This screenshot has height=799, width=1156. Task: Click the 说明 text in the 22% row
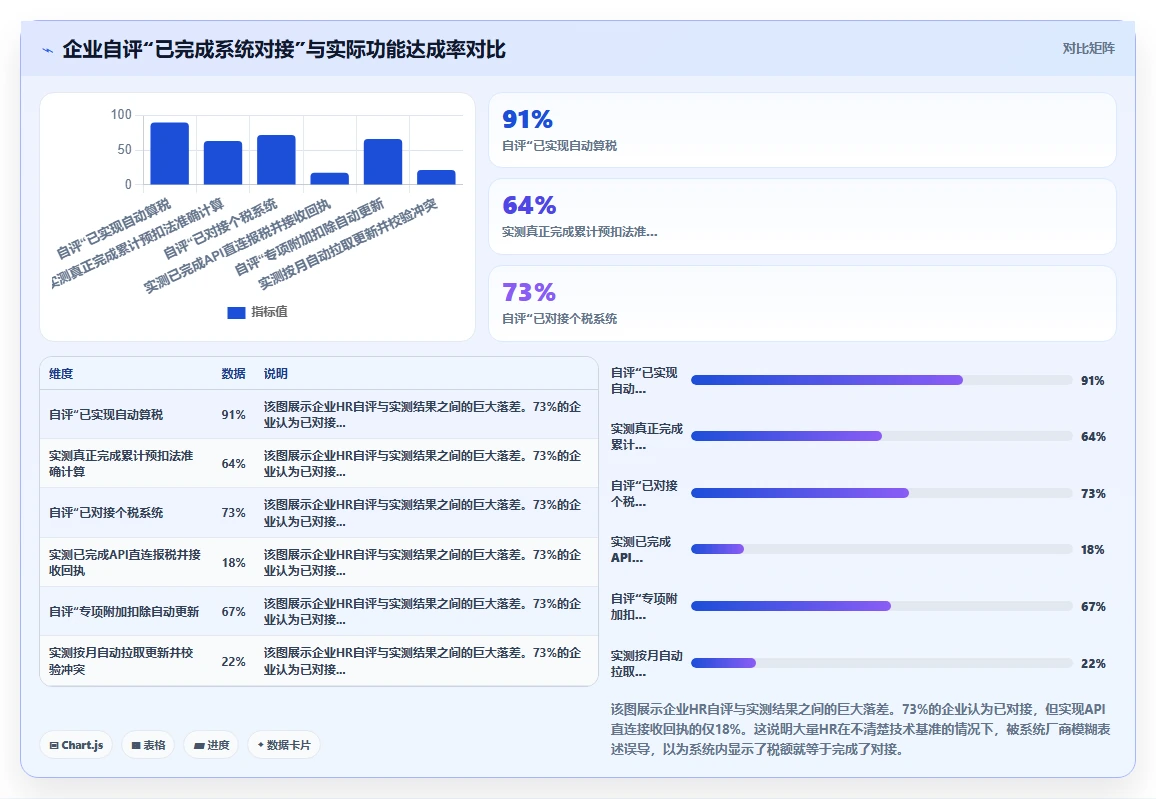tap(422, 661)
